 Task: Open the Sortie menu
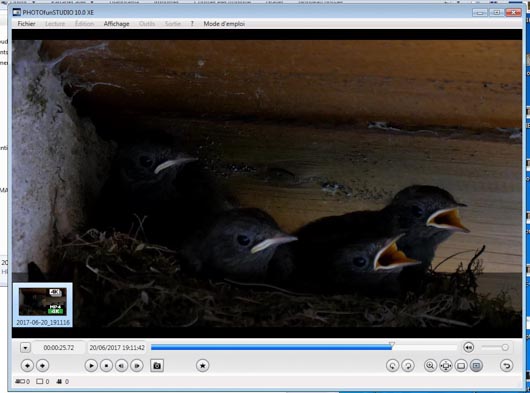point(173,24)
